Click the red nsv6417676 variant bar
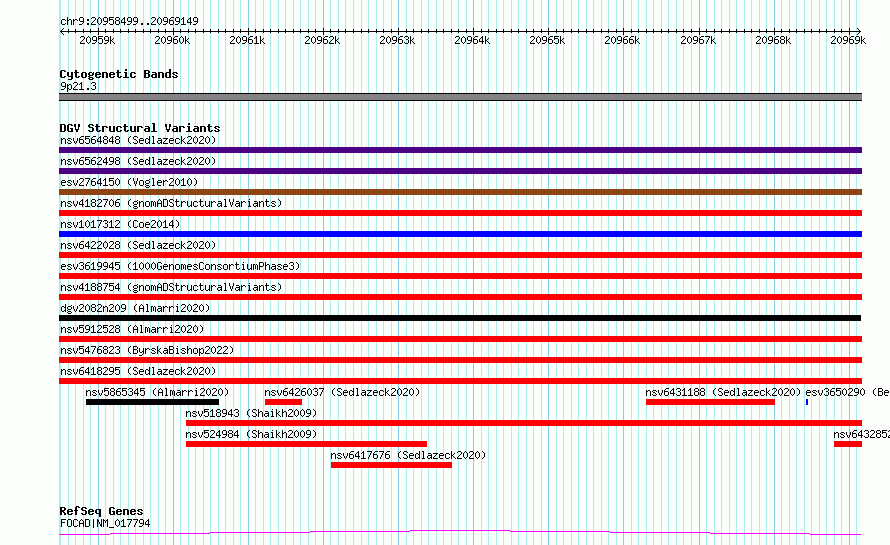The width and height of the screenshot is (890, 545). coord(391,465)
